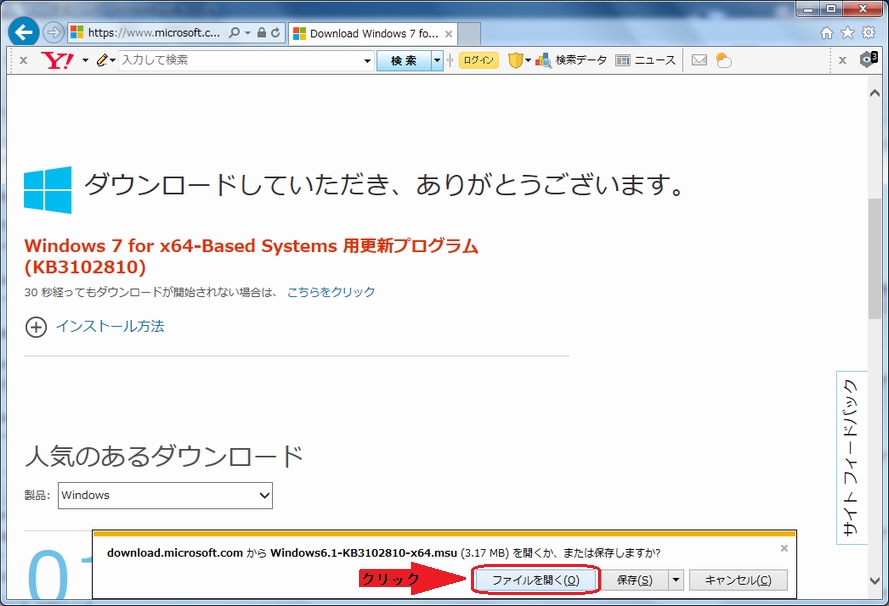This screenshot has width=889, height=606.
Task: Click 保存(S) button
Action: (x=635, y=580)
